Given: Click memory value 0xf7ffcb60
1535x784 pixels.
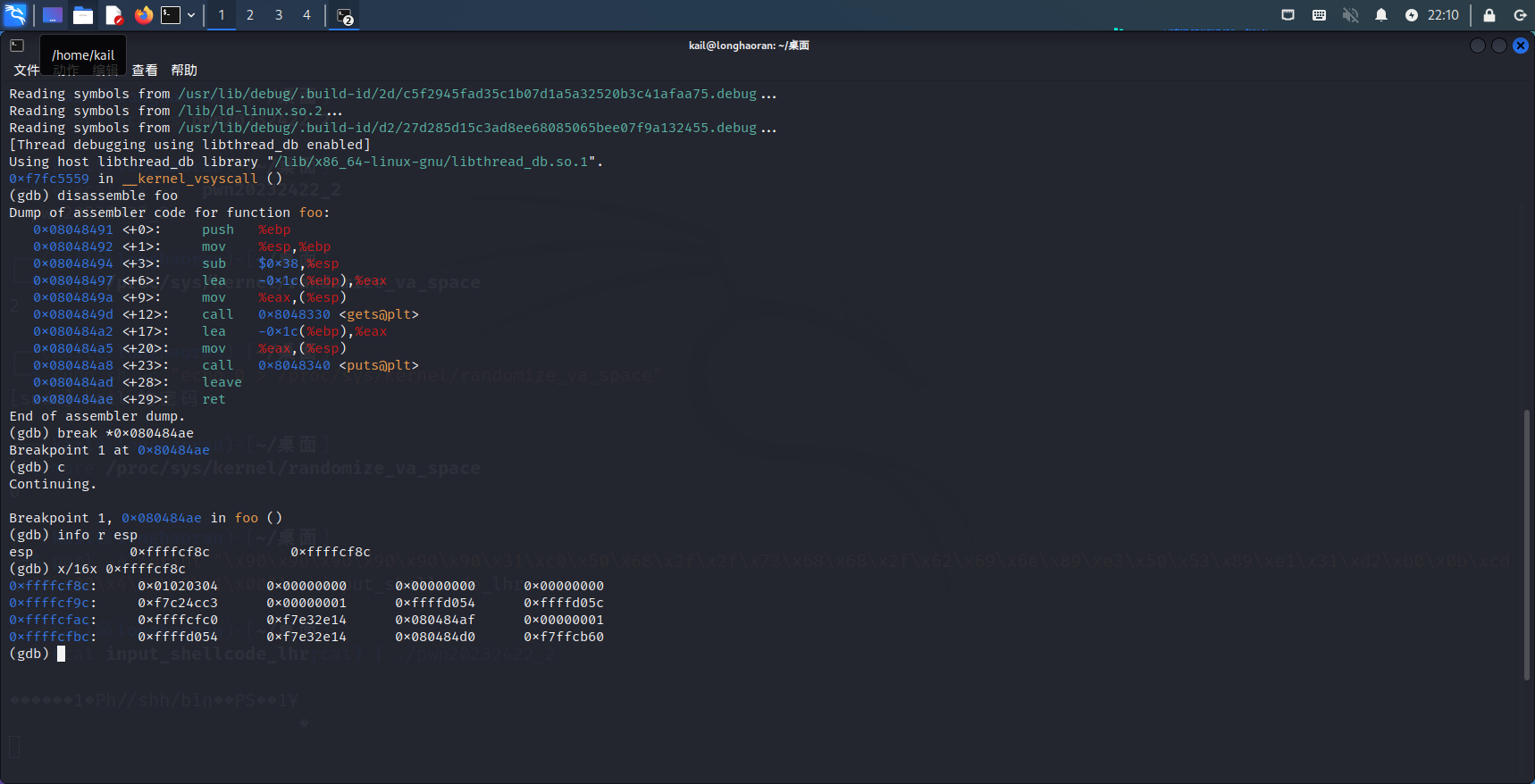Looking at the screenshot, I should 564,637.
